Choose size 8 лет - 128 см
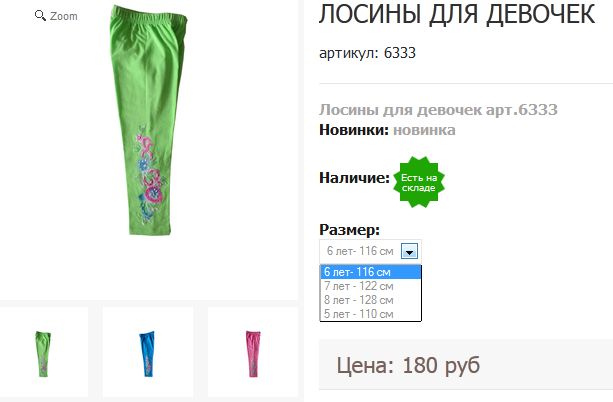Viewport: 613px width, 402px height. point(371,300)
